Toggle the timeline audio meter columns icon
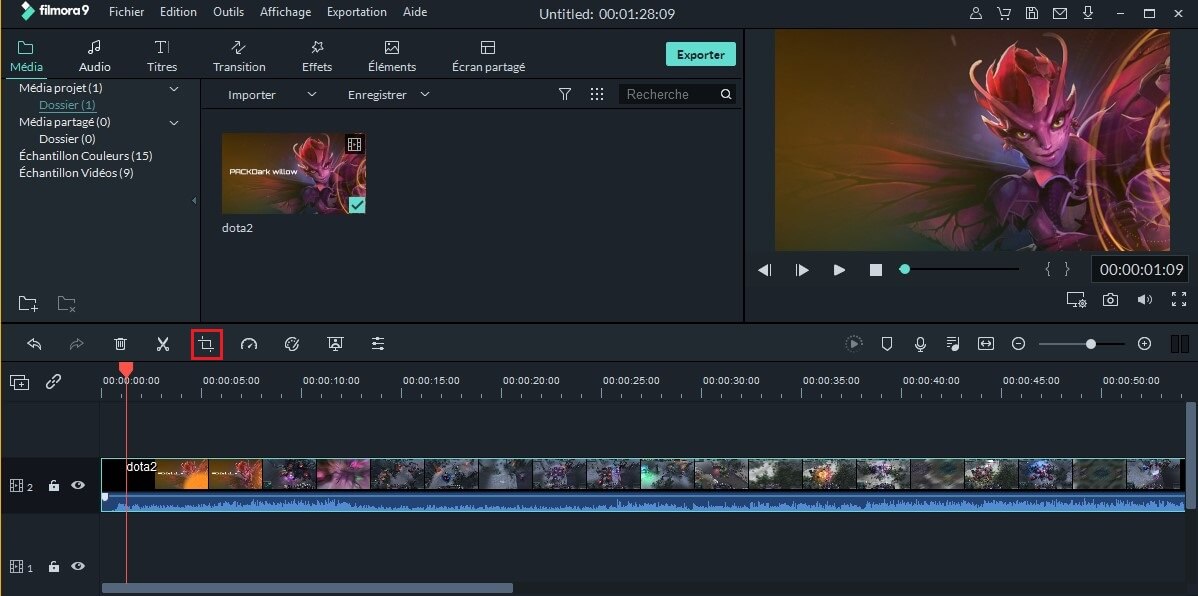 tap(1180, 344)
